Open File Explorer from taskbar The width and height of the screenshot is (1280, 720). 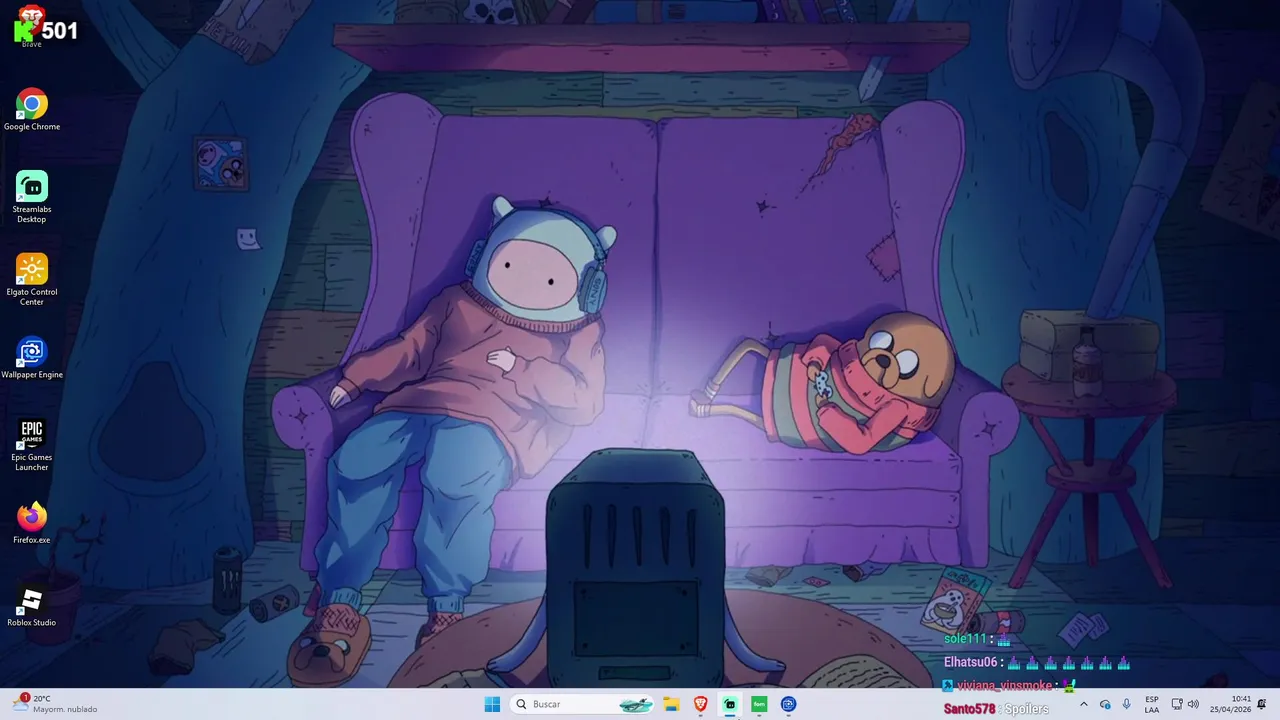click(671, 704)
